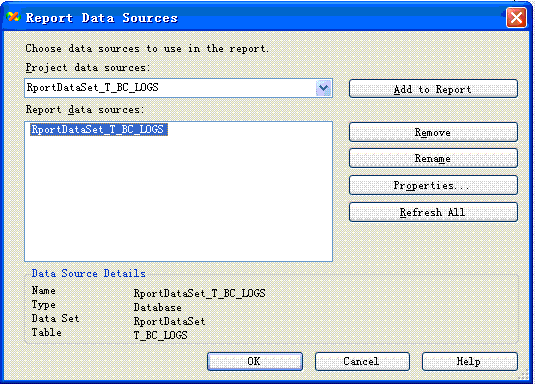This screenshot has height=385, width=536.
Task: Click the resize grip at dialog corner
Action: coord(524,375)
